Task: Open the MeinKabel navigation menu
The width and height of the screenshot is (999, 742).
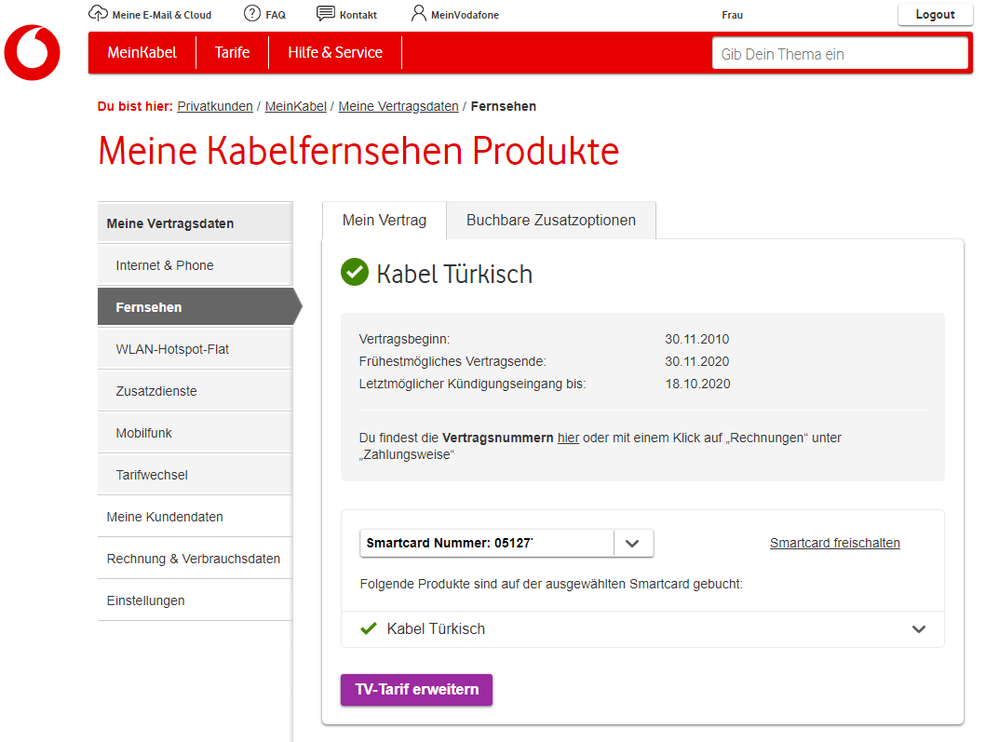Action: tap(142, 53)
